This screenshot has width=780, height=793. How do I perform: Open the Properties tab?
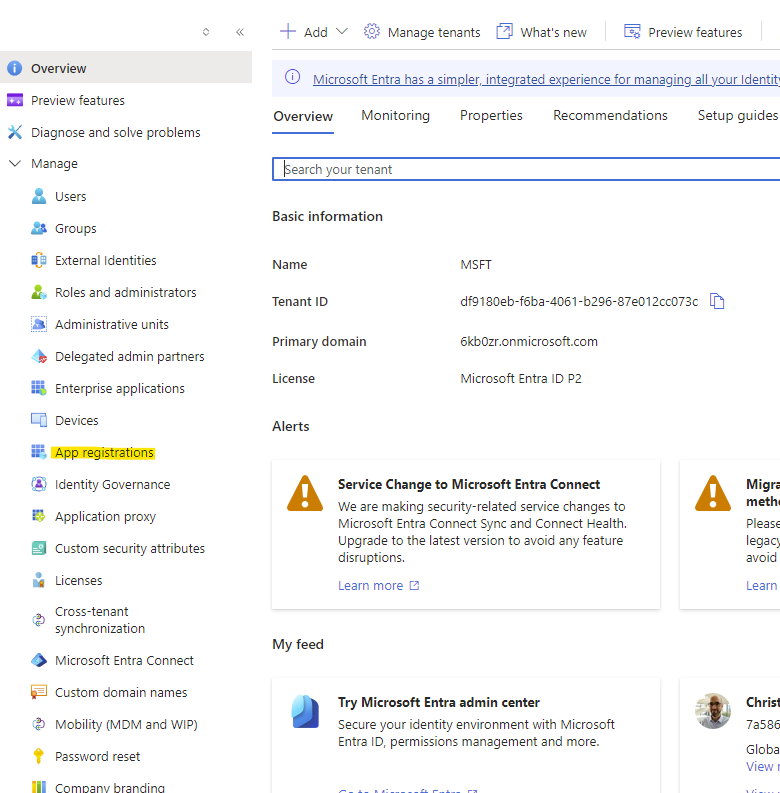pyautogui.click(x=491, y=116)
